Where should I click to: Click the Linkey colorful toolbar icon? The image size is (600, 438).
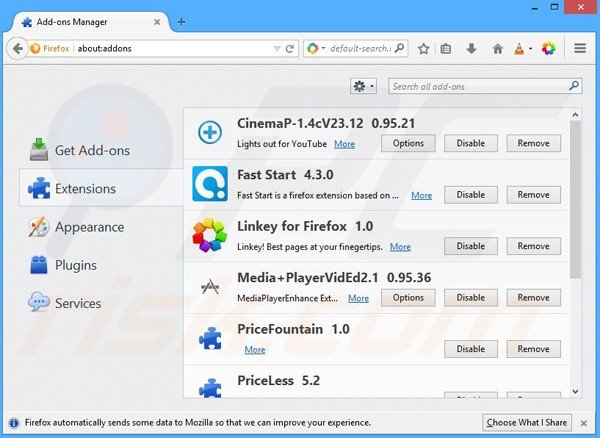(x=548, y=49)
